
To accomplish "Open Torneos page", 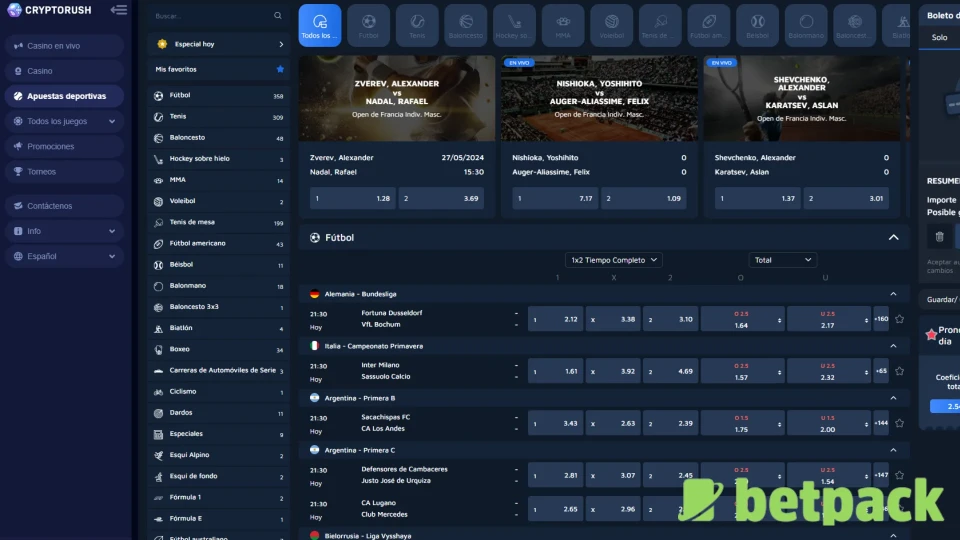I will (64, 171).
